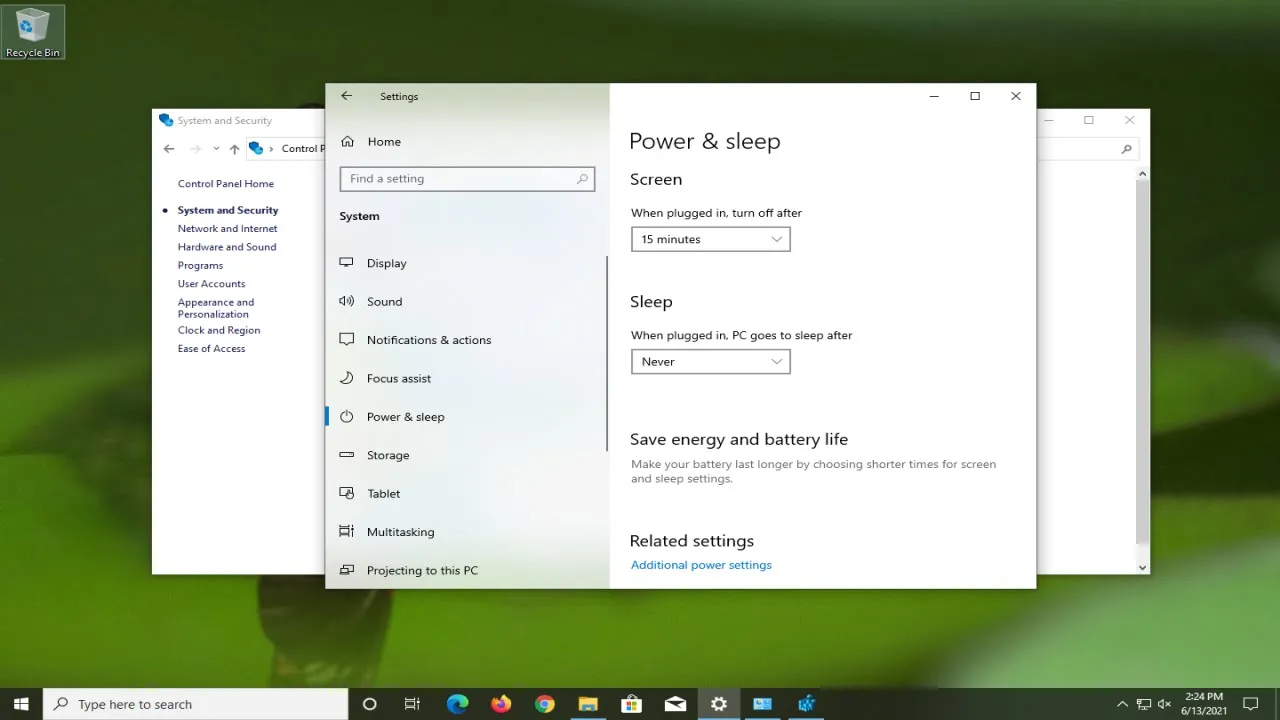This screenshot has width=1280, height=720.
Task: Click the volume icon in system tray
Action: coord(1165,704)
